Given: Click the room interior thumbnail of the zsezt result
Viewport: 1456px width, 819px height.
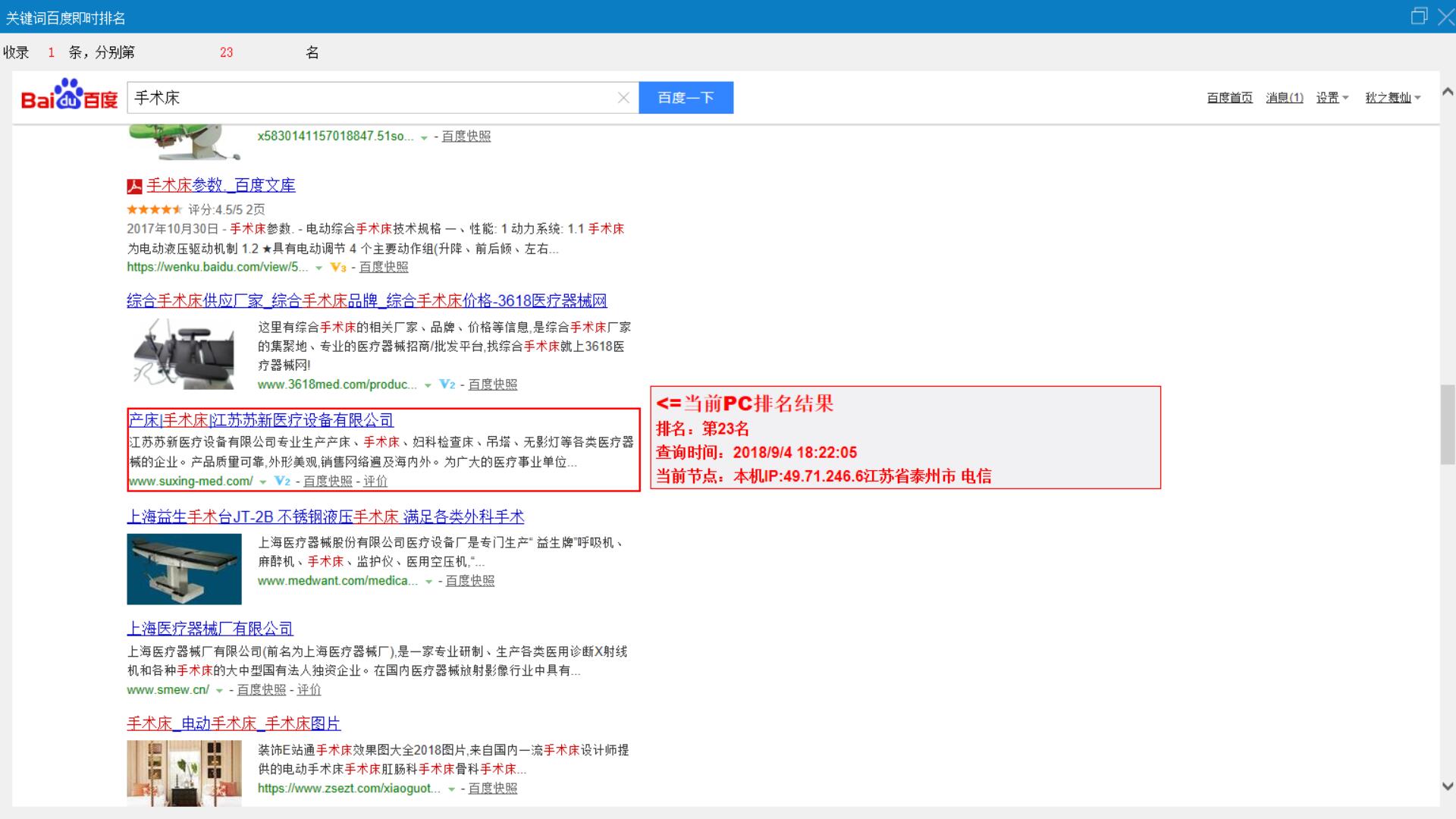Looking at the screenshot, I should pyautogui.click(x=184, y=773).
